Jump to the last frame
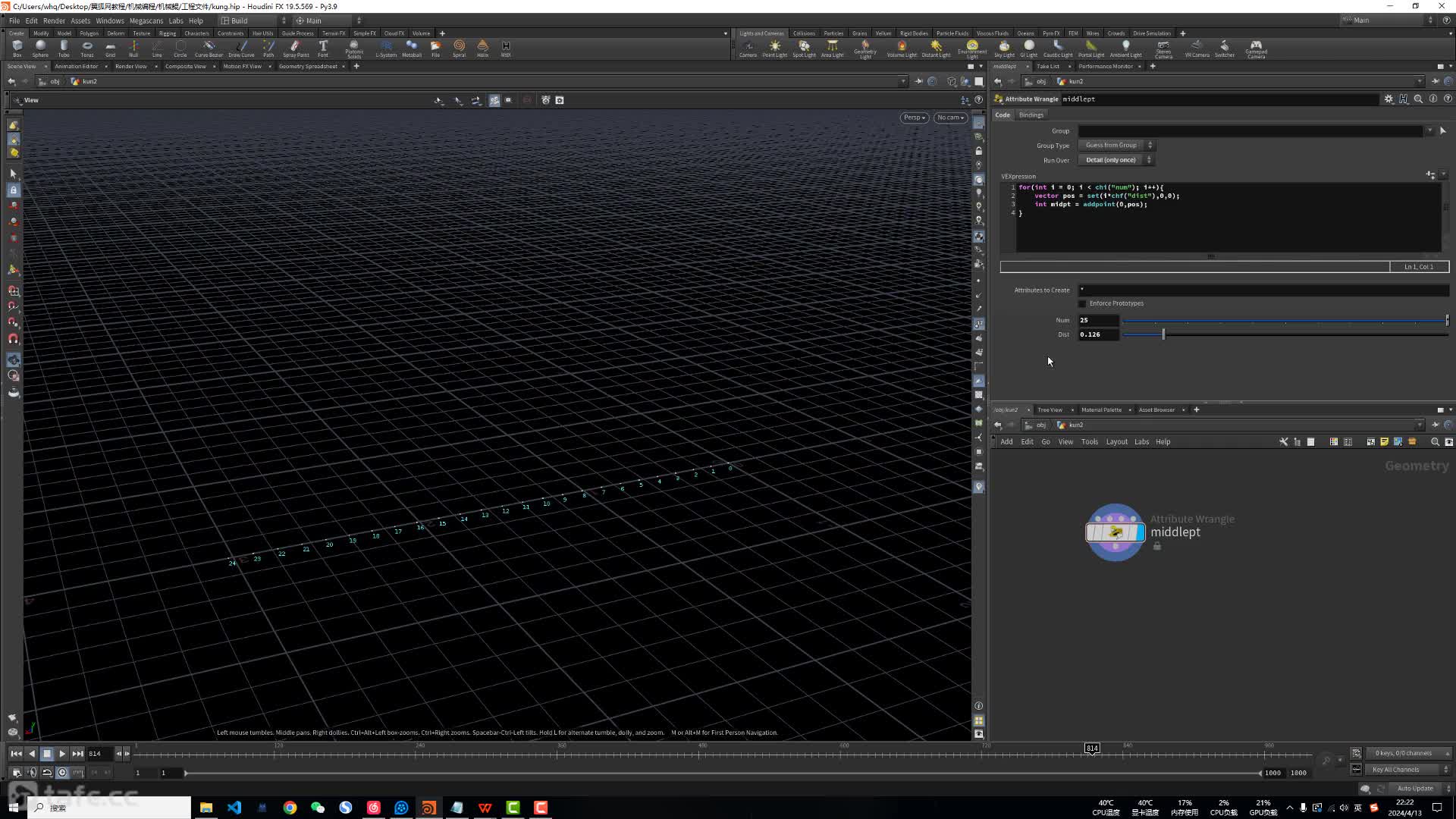The height and width of the screenshot is (819, 1456). pos(77,753)
